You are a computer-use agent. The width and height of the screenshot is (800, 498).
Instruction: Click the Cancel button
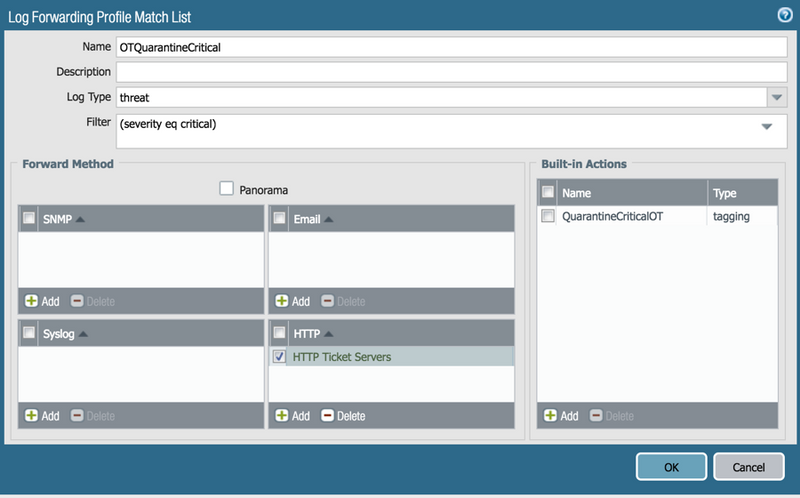(748, 467)
